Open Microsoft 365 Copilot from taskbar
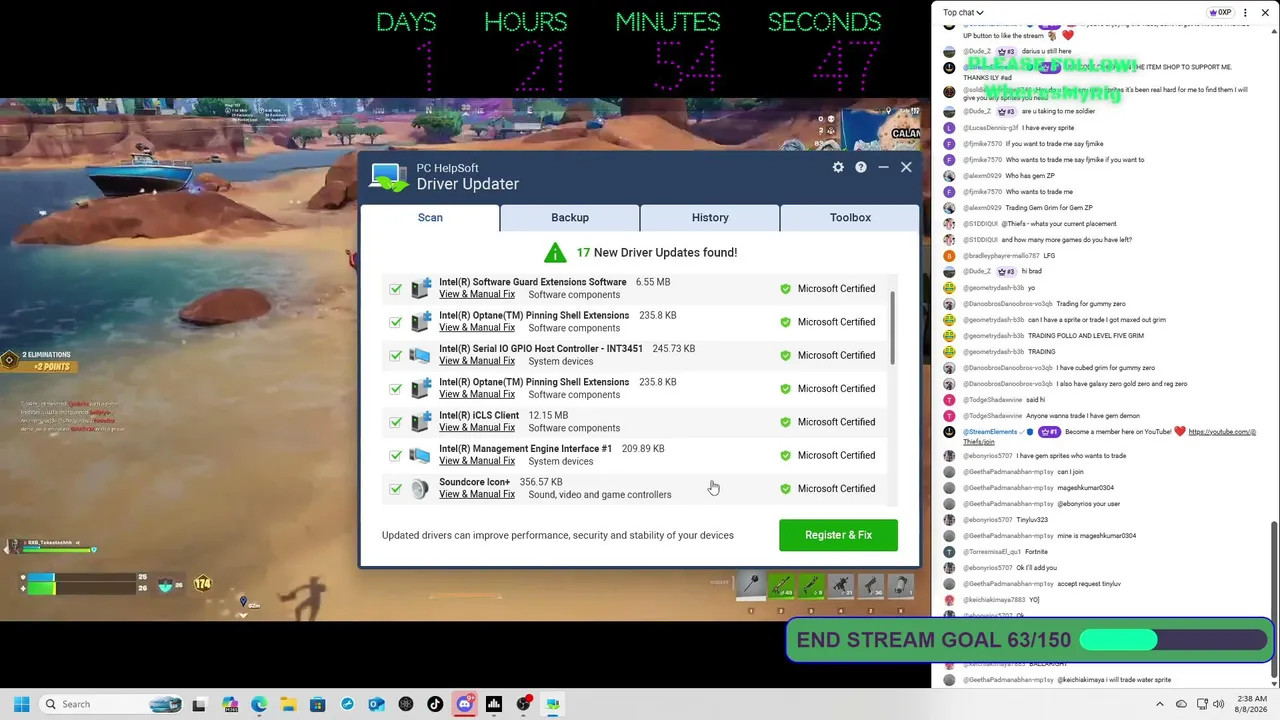1280x720 pixels. [x=230, y=704]
